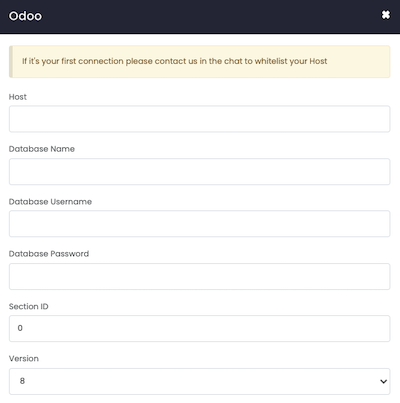Click the Host label

coord(18,97)
